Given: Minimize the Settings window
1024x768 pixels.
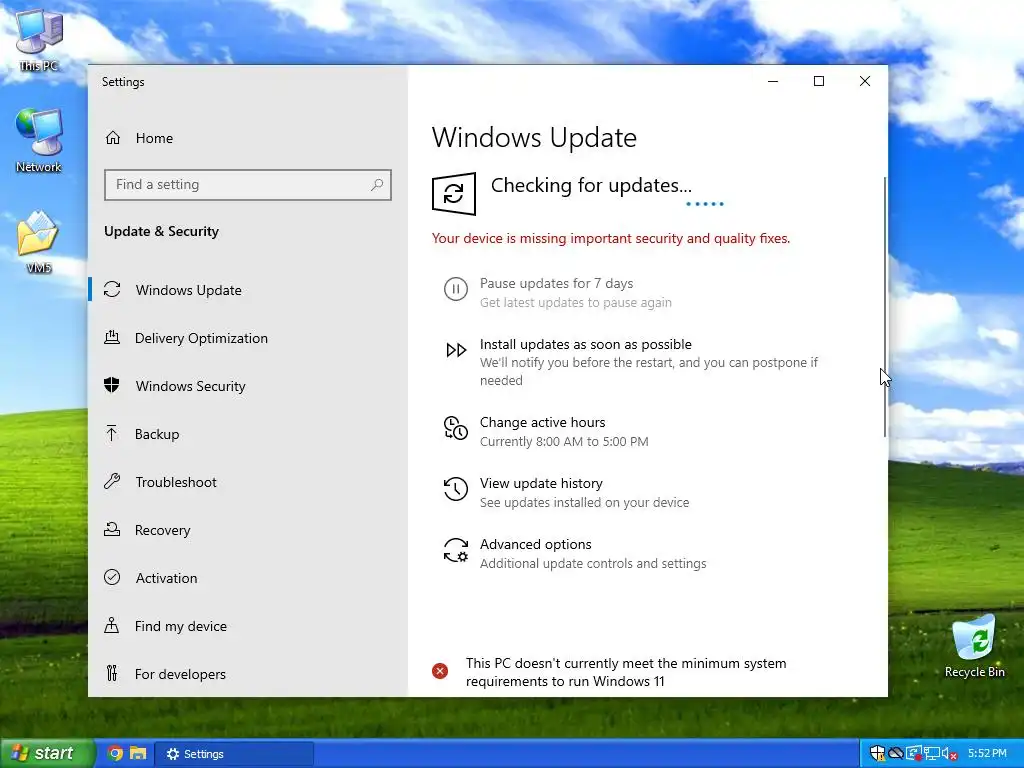Looking at the screenshot, I should [x=773, y=81].
